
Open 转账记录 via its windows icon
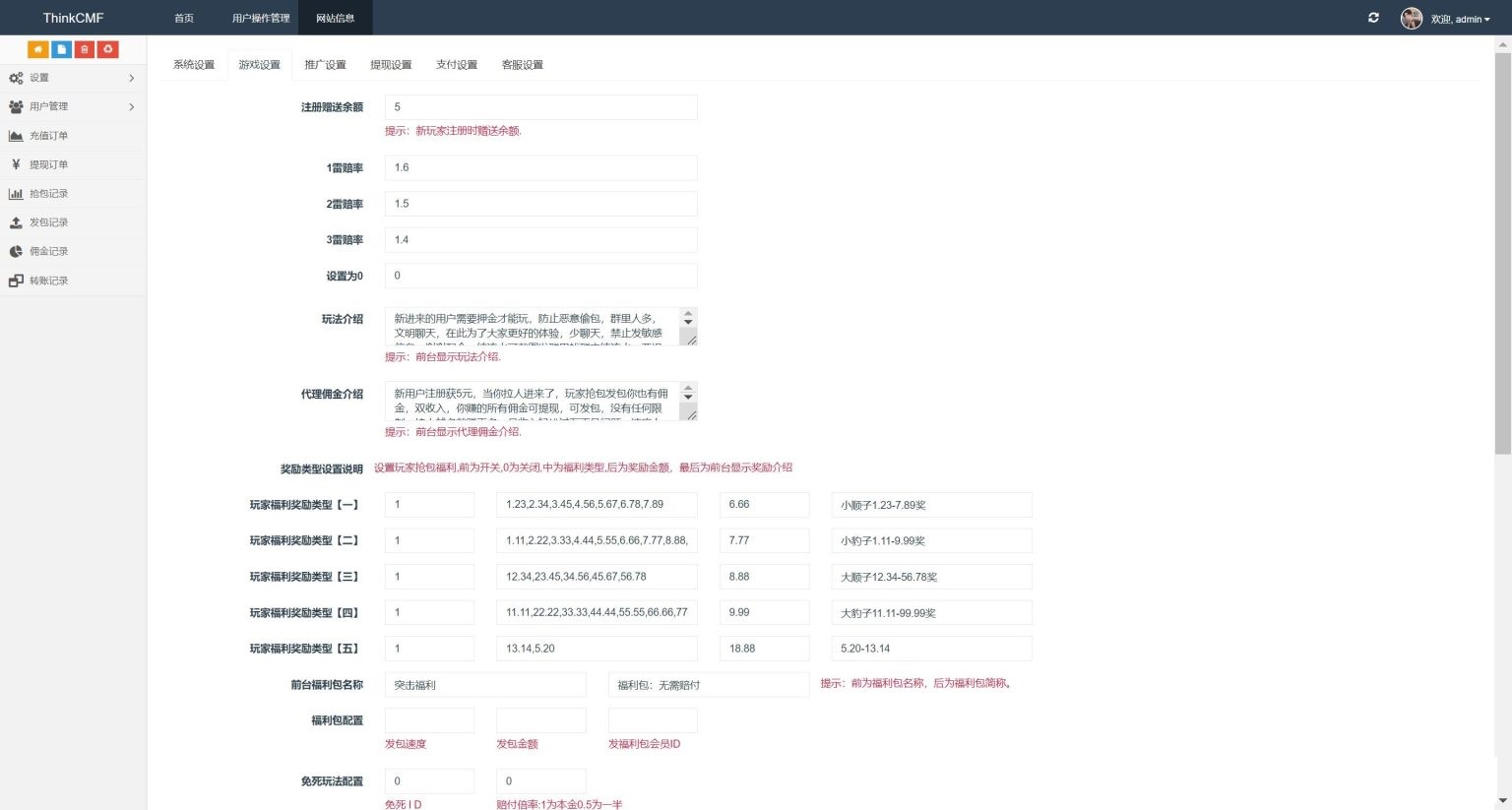point(16,280)
